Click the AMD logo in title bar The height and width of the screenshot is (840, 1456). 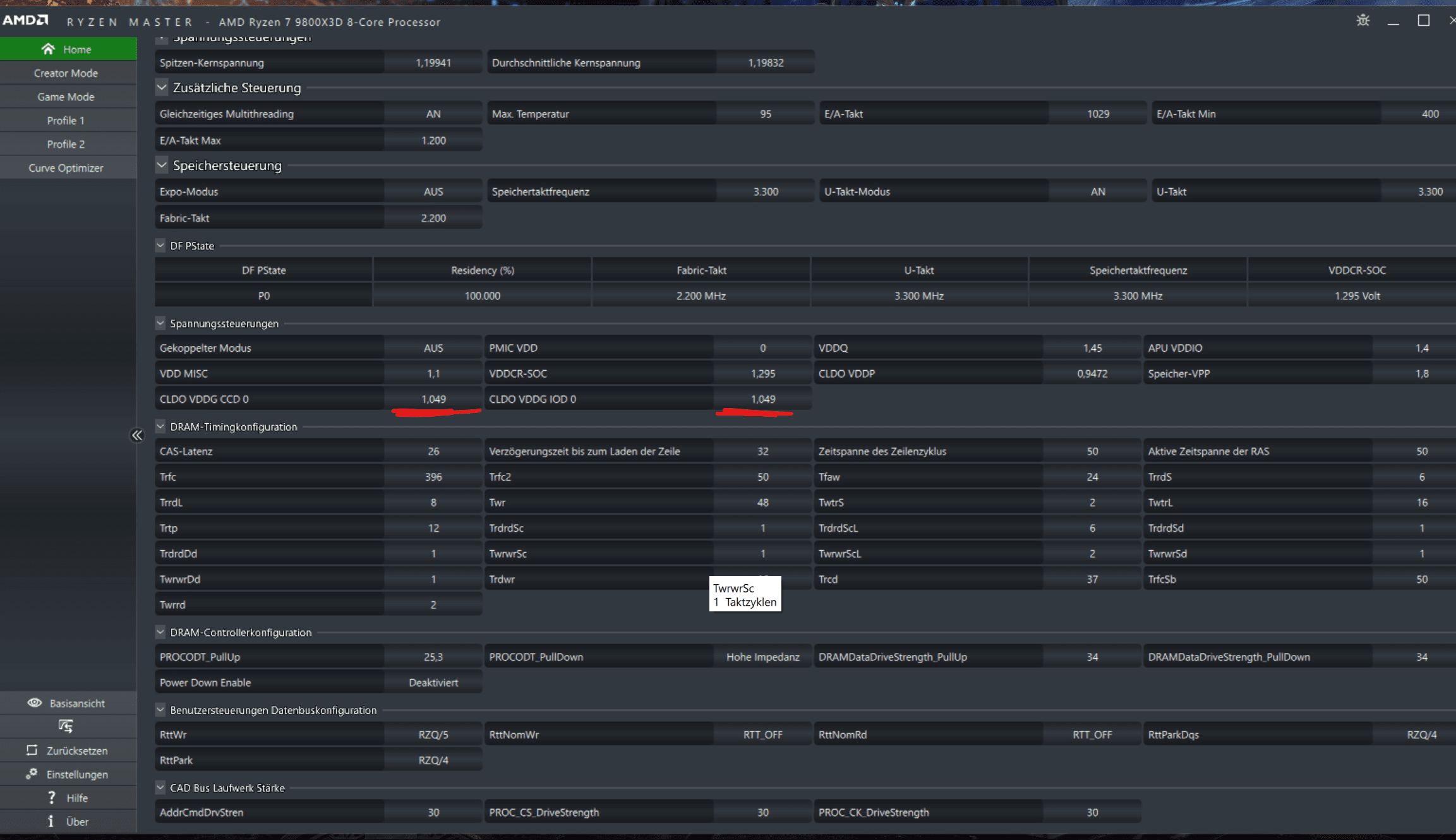point(25,20)
